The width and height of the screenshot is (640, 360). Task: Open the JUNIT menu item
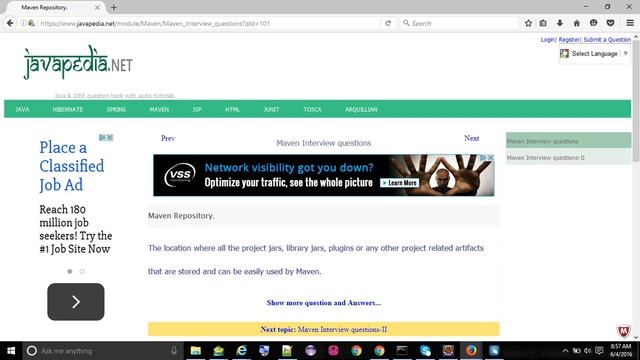[x=271, y=109]
